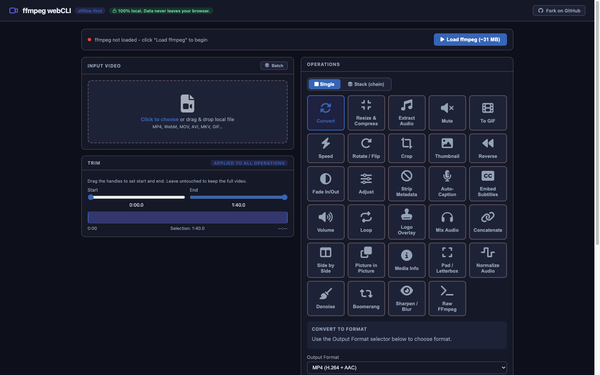Click the 'Selection: 1:40.0' text
The height and width of the screenshot is (375, 600).
coord(188,228)
